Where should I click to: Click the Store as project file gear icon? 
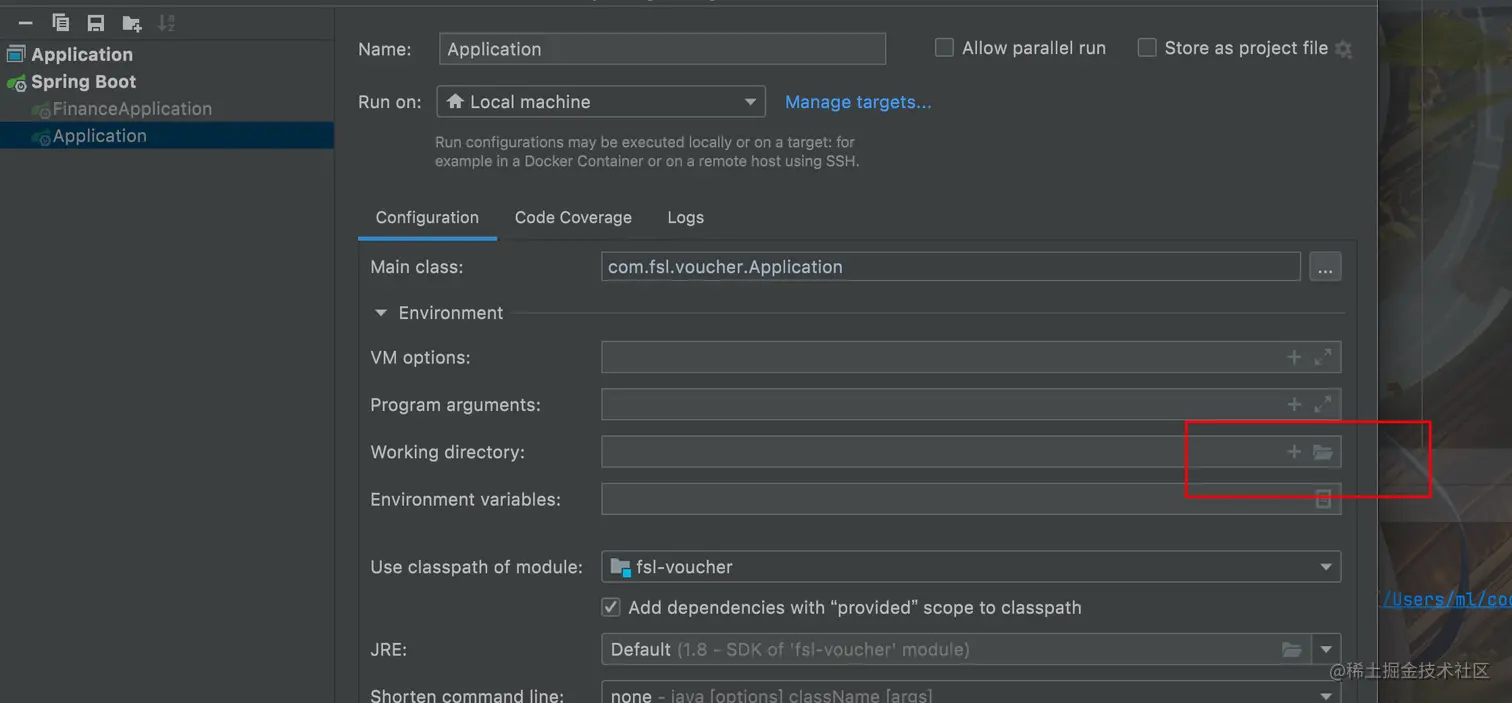coord(1343,49)
